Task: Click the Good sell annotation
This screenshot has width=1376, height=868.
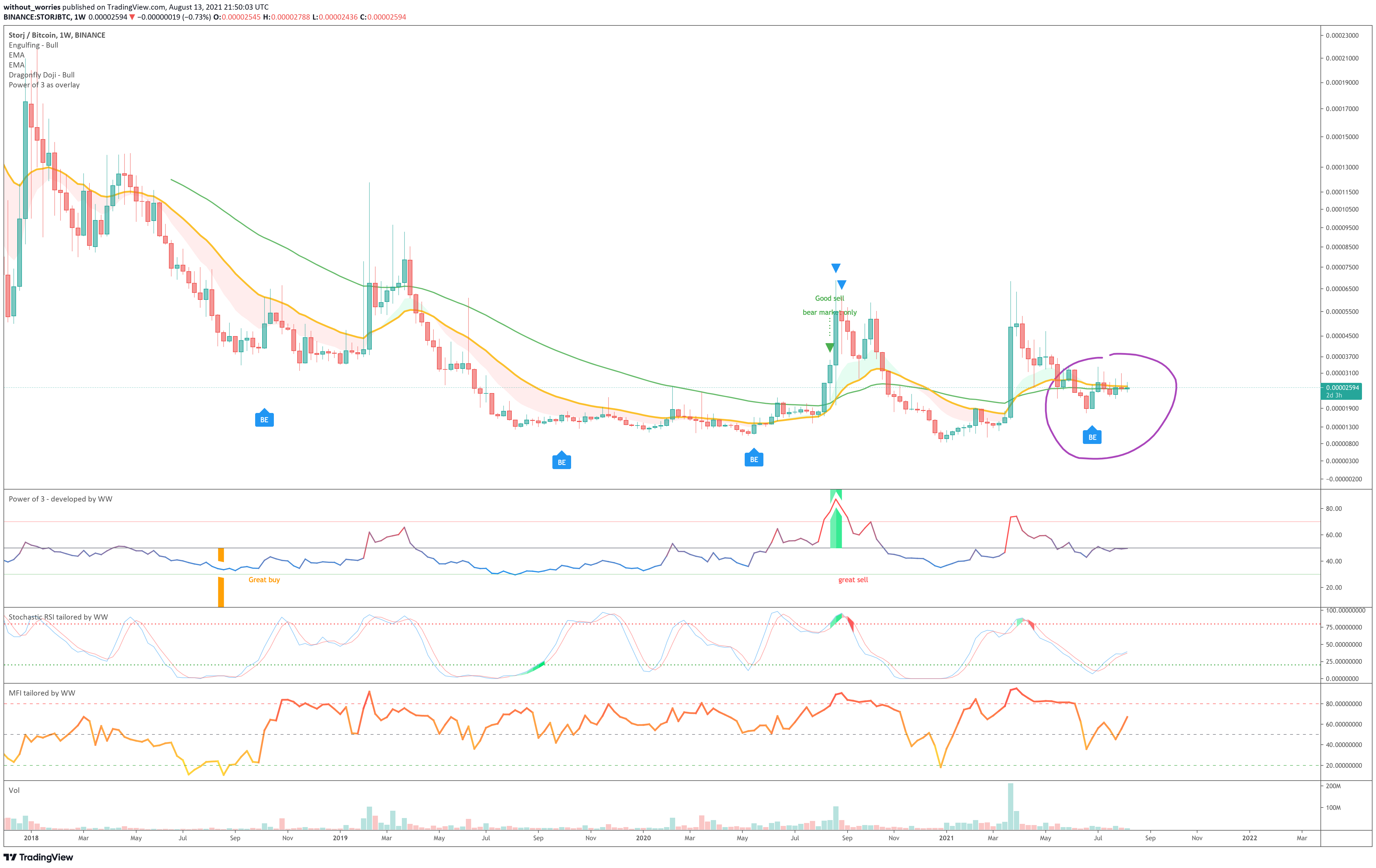Action: (829, 298)
